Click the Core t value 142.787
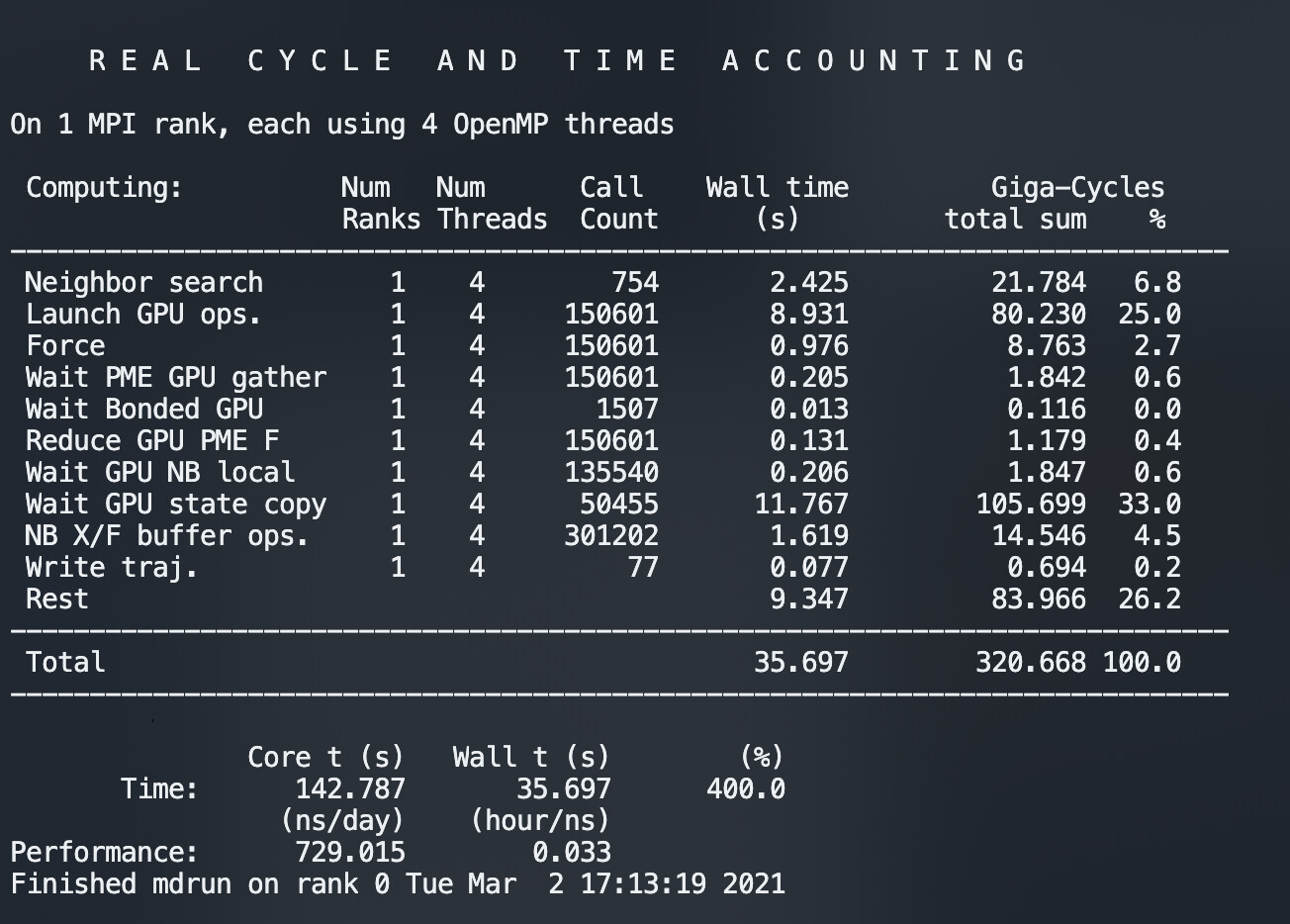This screenshot has width=1290, height=924. (x=350, y=788)
